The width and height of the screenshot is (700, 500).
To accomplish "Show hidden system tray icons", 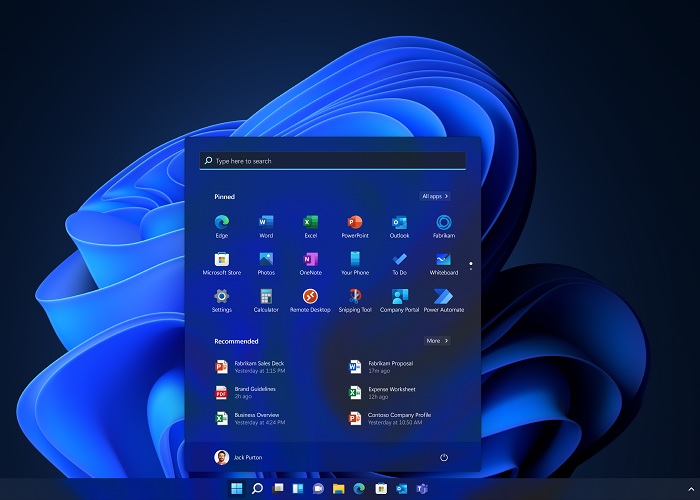I will pos(691,489).
